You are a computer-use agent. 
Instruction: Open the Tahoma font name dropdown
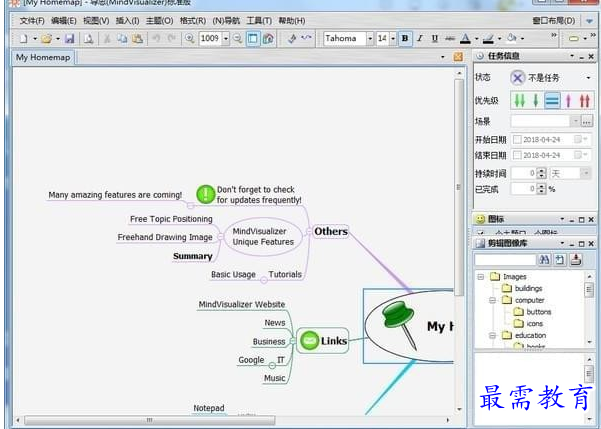[367, 39]
